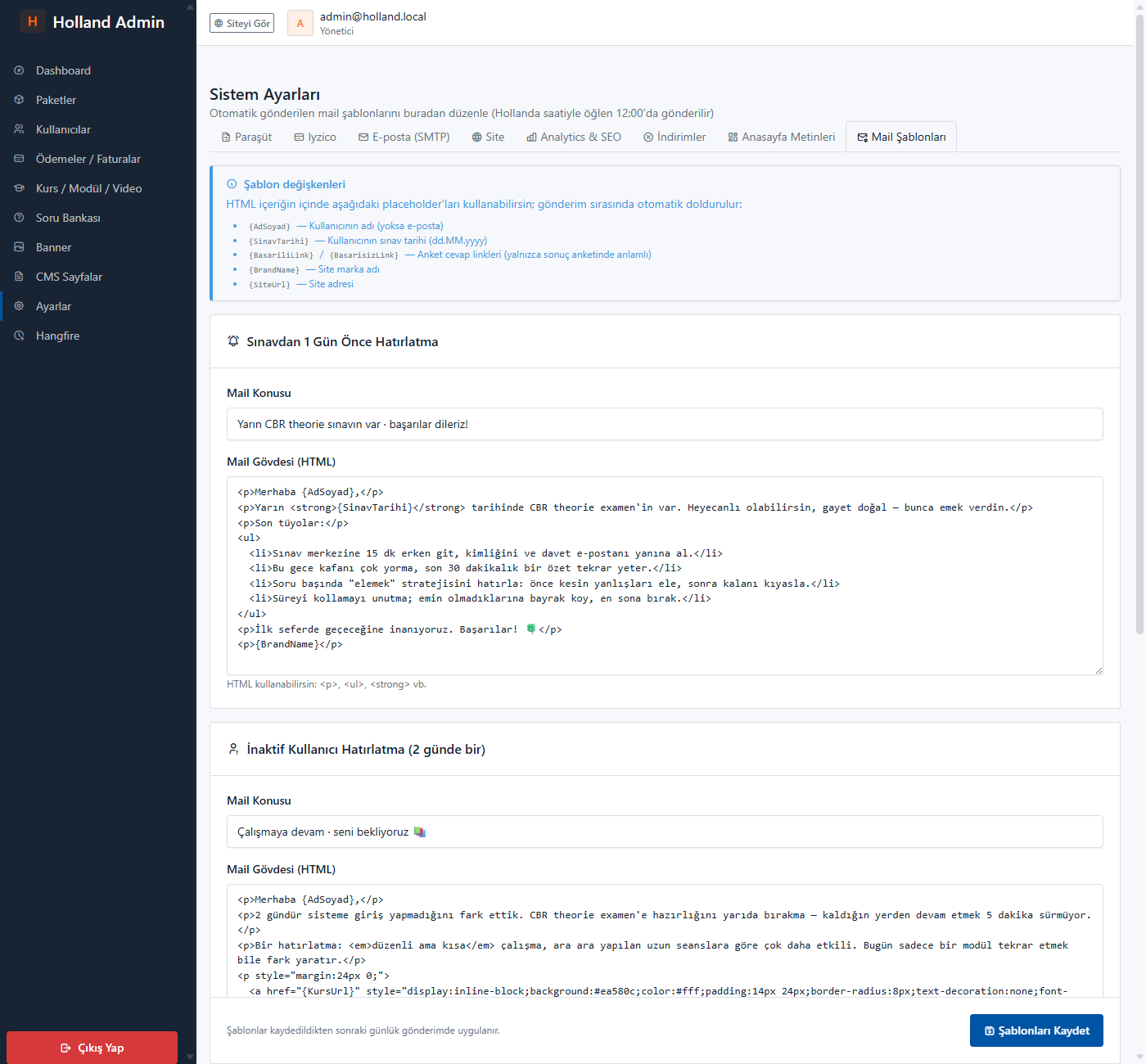The width and height of the screenshot is (1146, 1064).
Task: Click the Mail Konusu field with Yarın CBR theorie
Action: click(665, 424)
